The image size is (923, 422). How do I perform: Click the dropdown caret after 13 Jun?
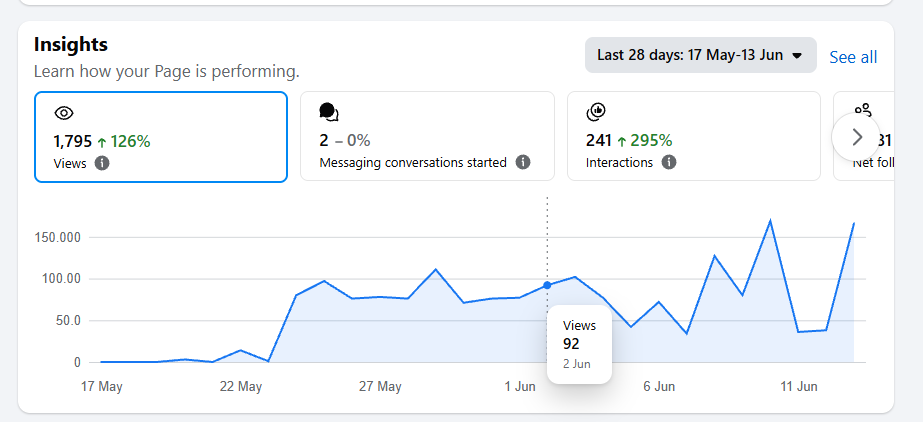[797, 56]
